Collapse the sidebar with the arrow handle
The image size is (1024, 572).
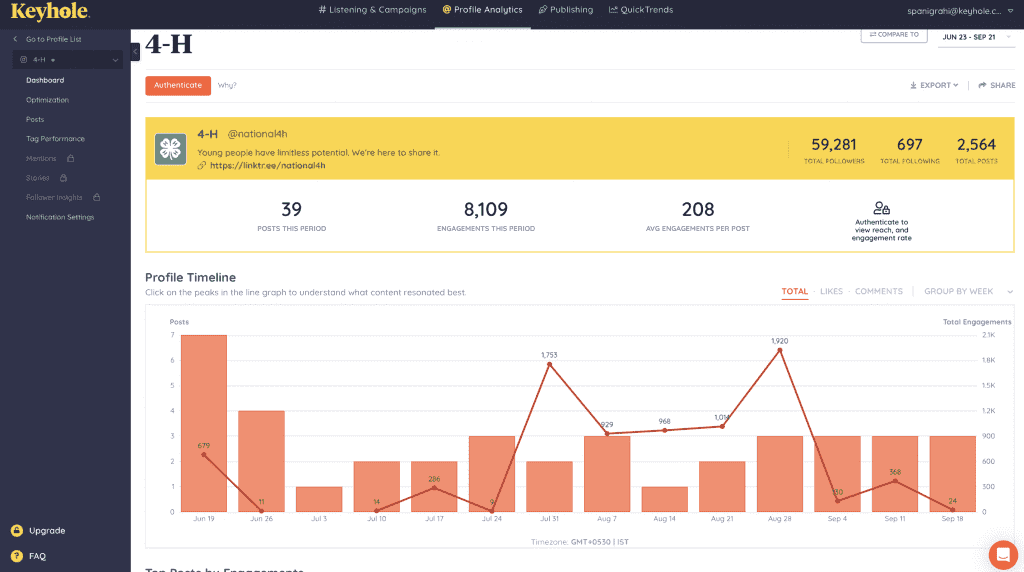click(135, 52)
